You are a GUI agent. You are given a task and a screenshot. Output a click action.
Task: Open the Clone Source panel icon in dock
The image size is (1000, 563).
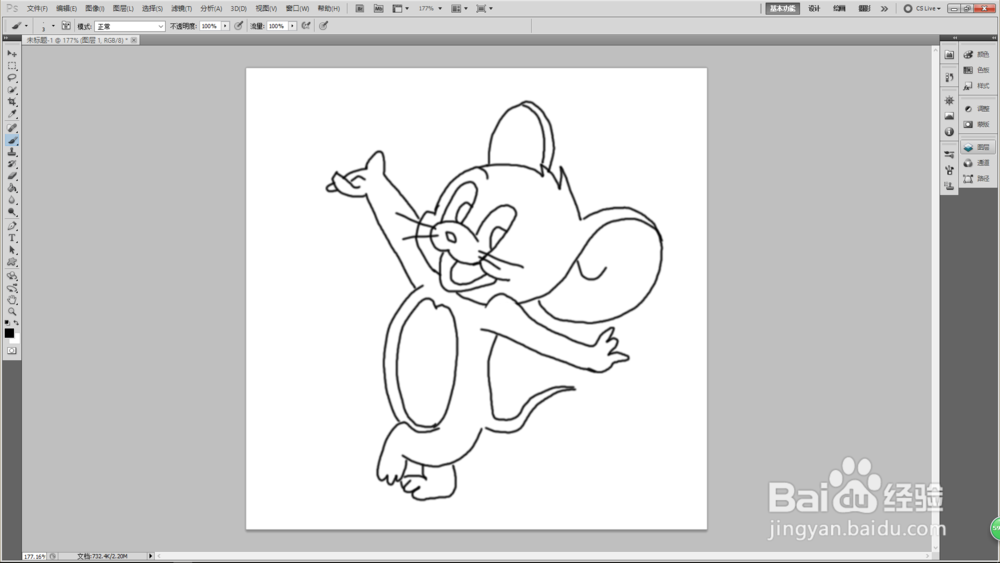[x=949, y=186]
